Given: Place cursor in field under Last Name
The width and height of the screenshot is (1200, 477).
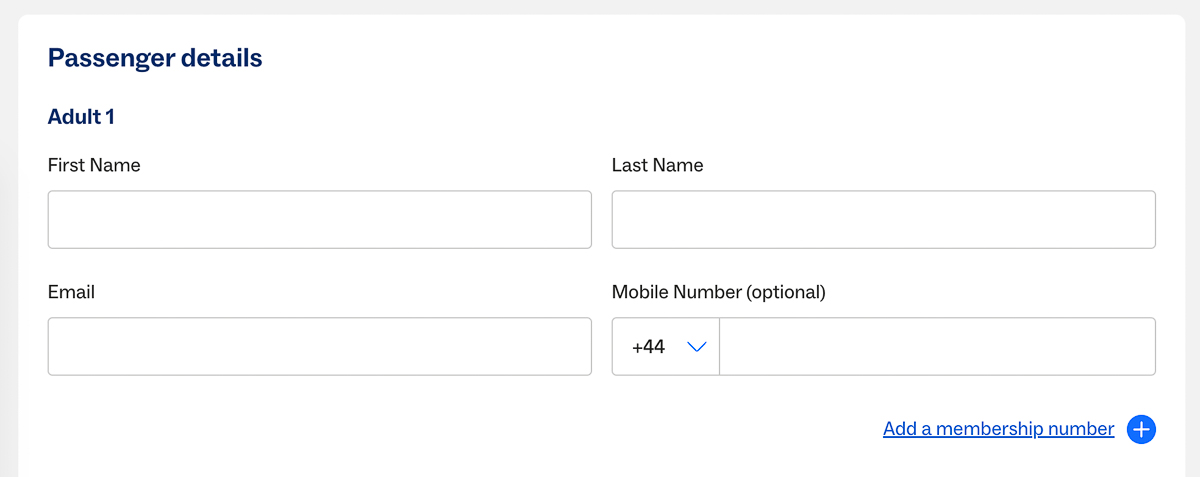Looking at the screenshot, I should click(x=884, y=220).
